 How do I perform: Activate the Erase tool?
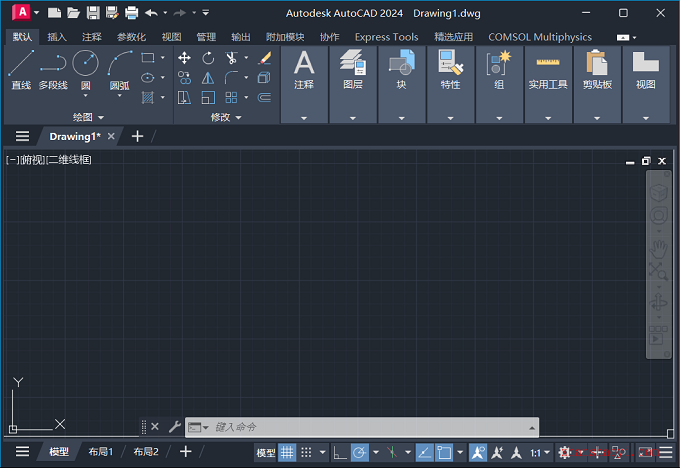(265, 58)
